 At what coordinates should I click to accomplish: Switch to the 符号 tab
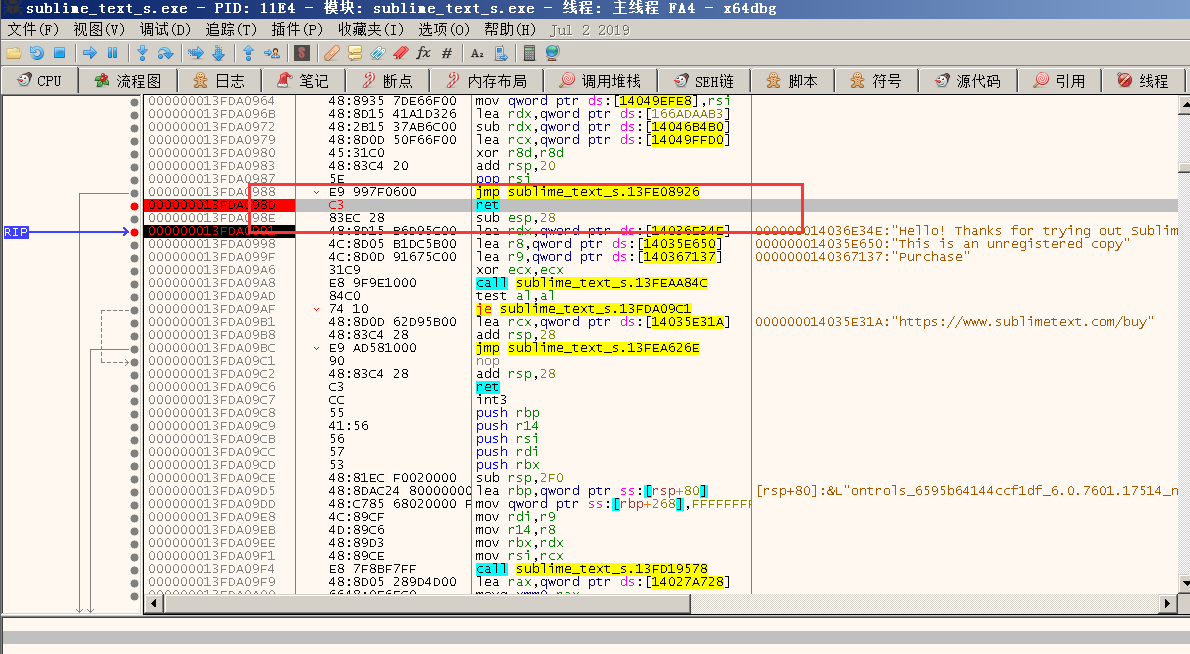876,80
